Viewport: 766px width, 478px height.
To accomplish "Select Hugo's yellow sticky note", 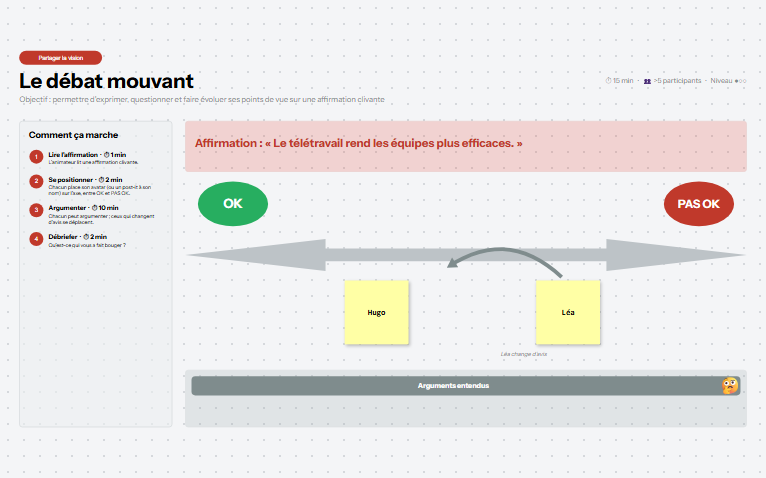I will tap(377, 312).
